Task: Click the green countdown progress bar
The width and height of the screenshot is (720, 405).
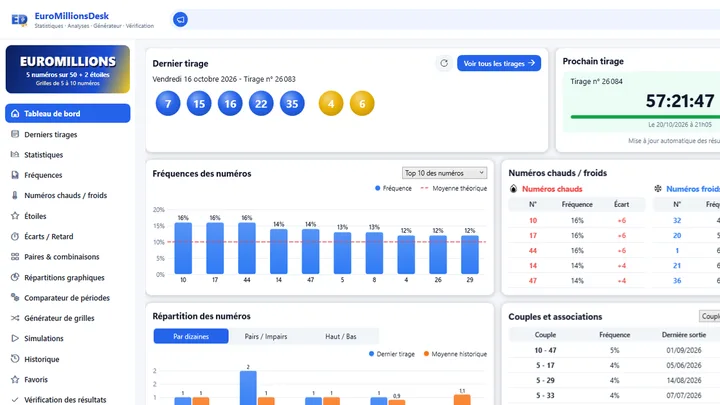Action: point(645,117)
